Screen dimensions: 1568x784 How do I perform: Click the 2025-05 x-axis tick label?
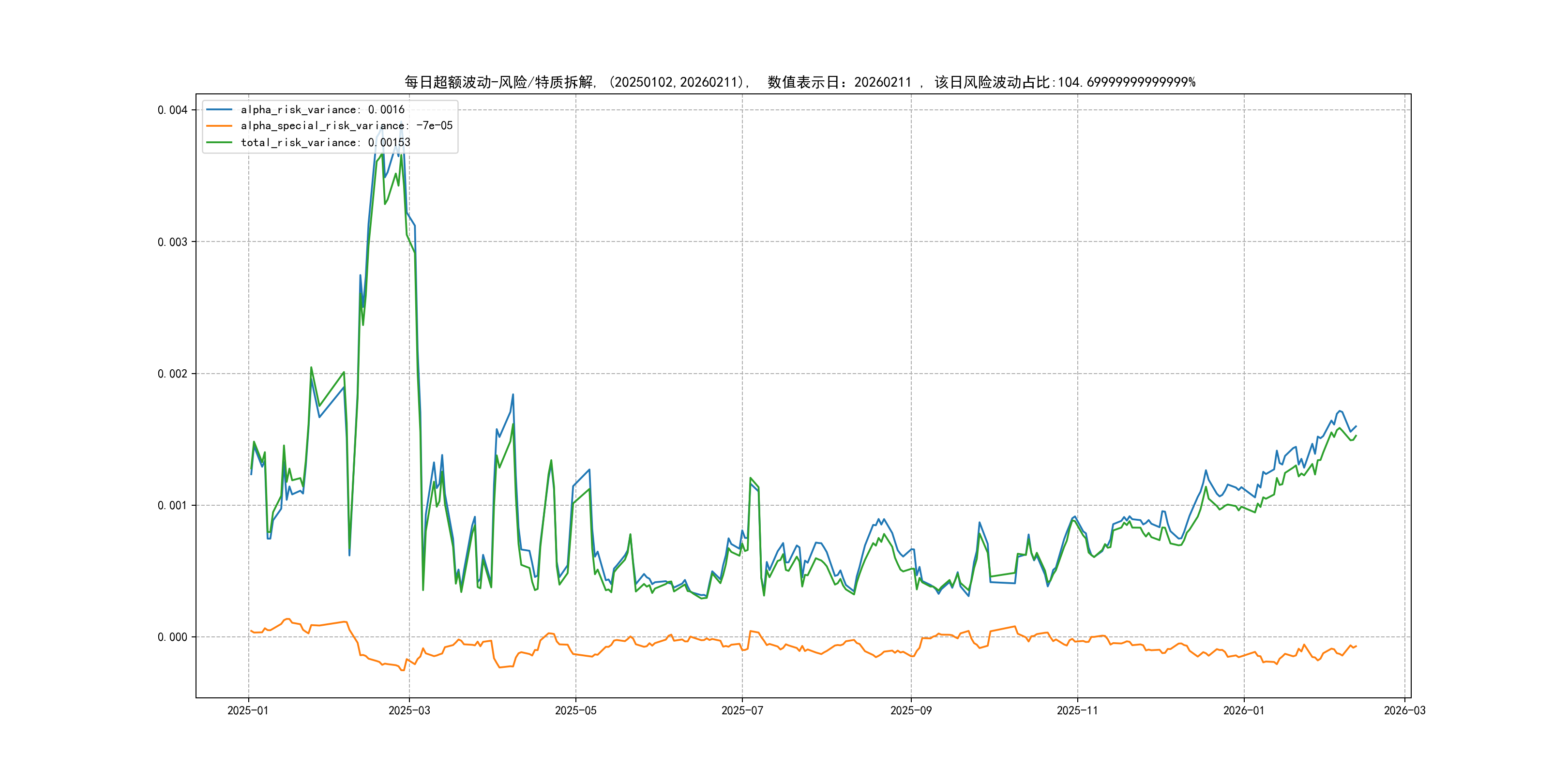pyautogui.click(x=575, y=710)
